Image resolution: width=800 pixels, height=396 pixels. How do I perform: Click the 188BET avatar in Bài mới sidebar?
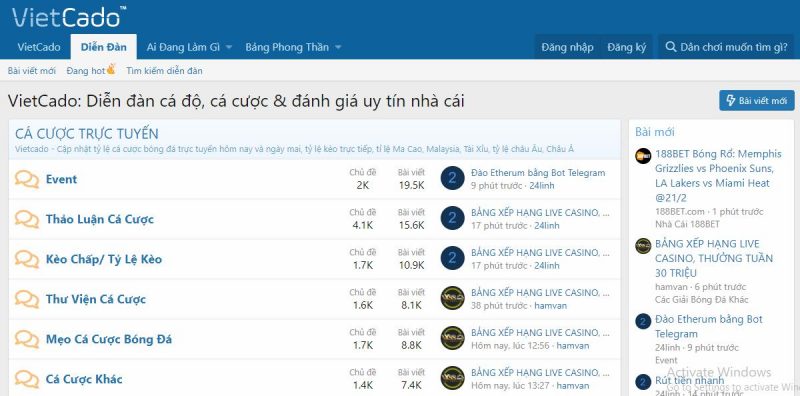[643, 156]
